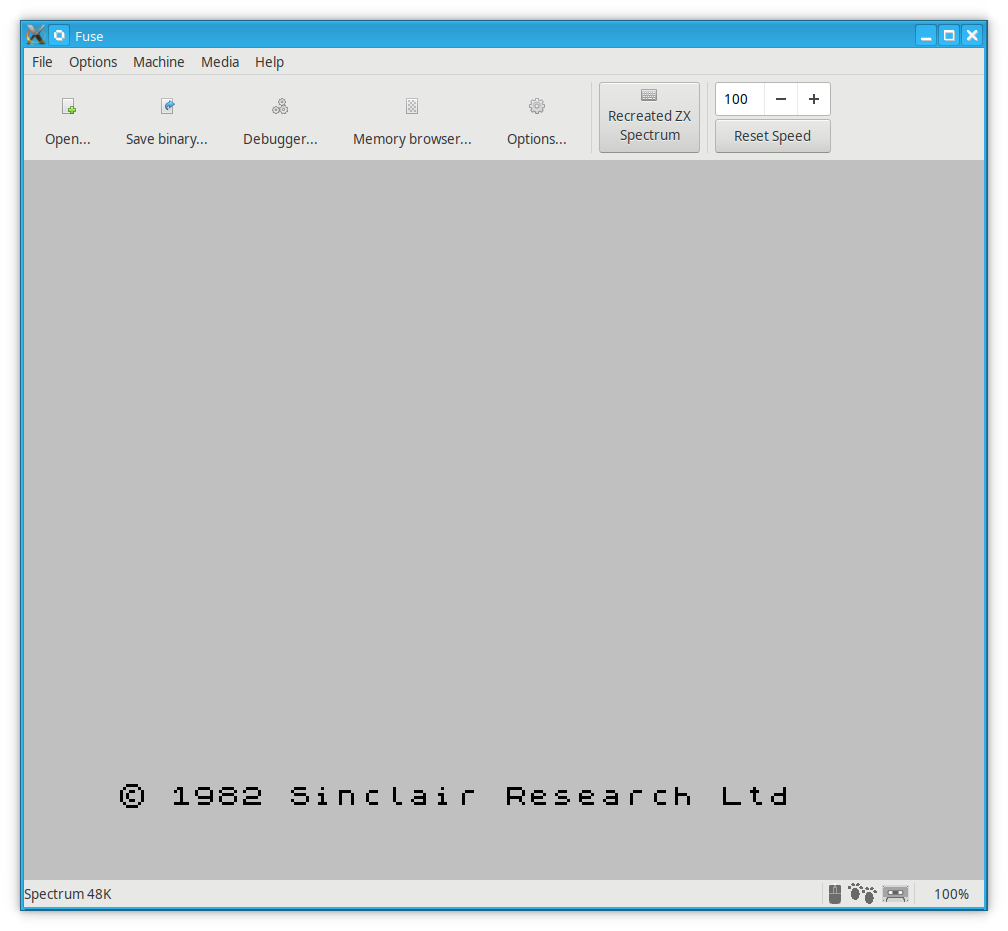
Task: Decrease emulation speed with minus button
Action: click(781, 99)
